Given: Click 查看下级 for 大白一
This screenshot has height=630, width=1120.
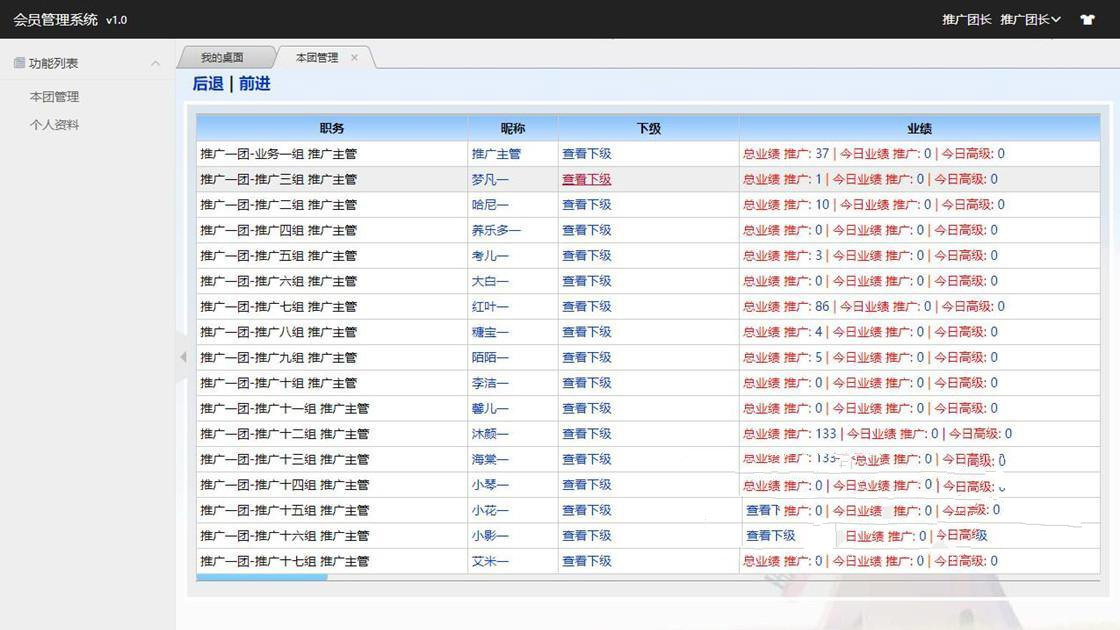Looking at the screenshot, I should click(x=586, y=281).
